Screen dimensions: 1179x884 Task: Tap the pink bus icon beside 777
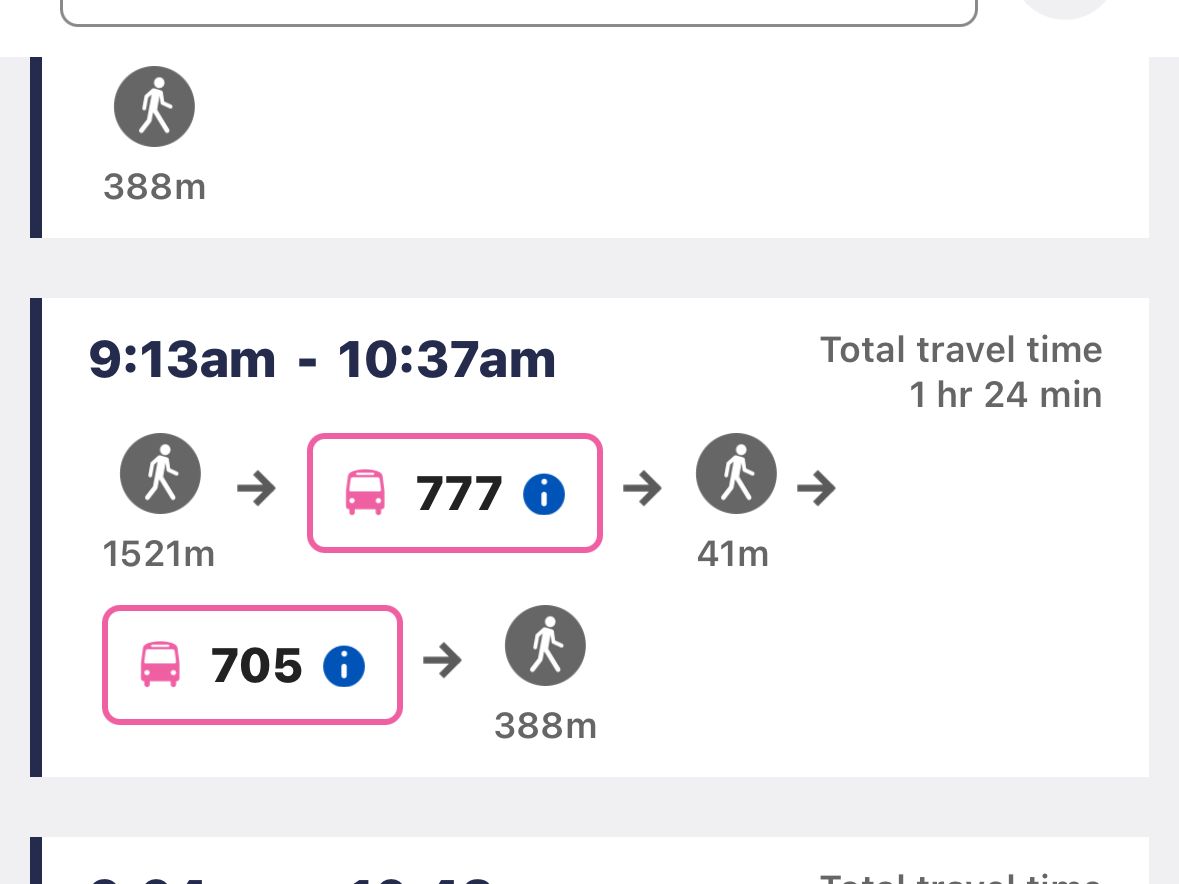click(364, 493)
